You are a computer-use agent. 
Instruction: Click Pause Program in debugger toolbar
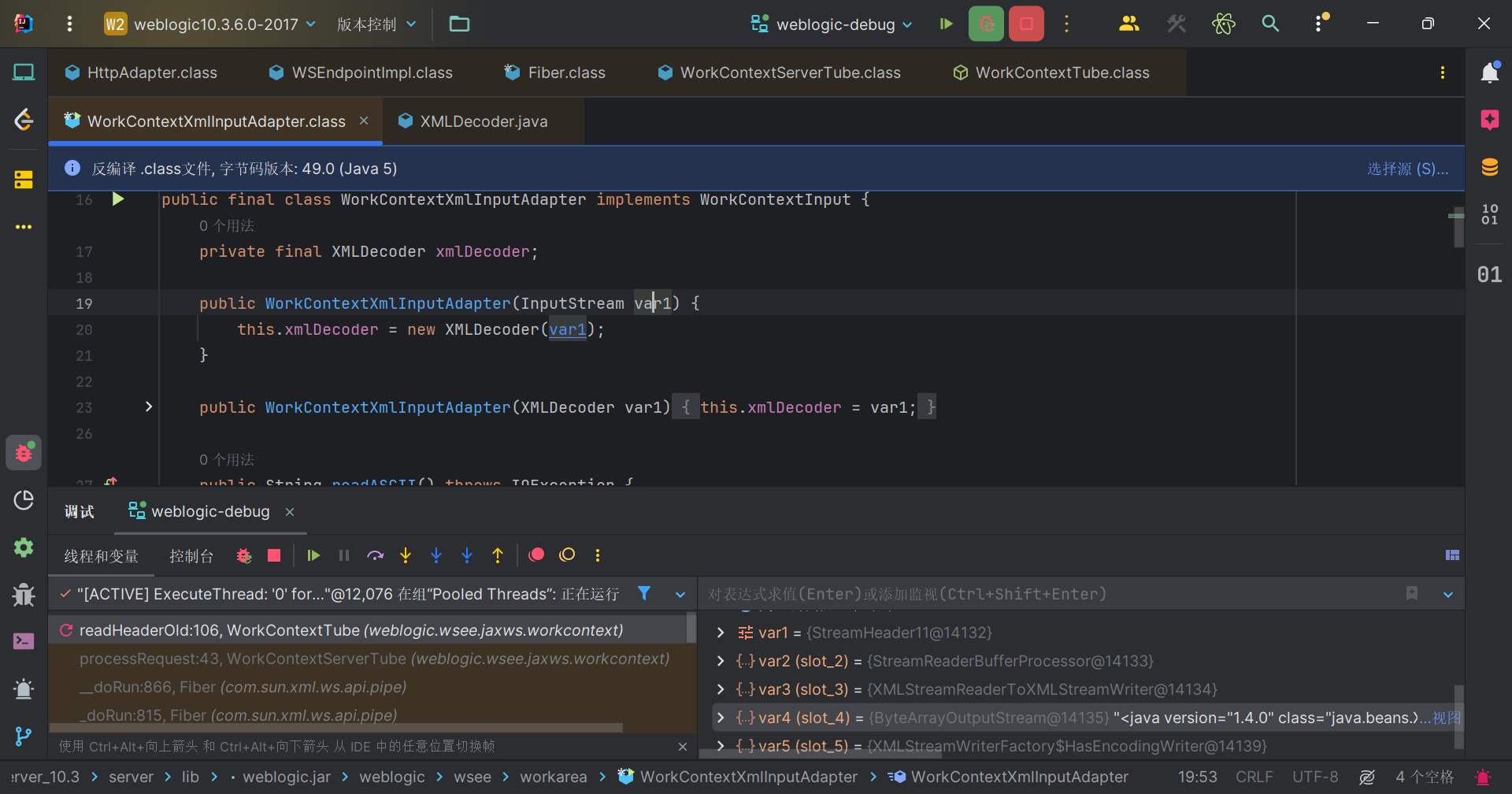tap(344, 555)
